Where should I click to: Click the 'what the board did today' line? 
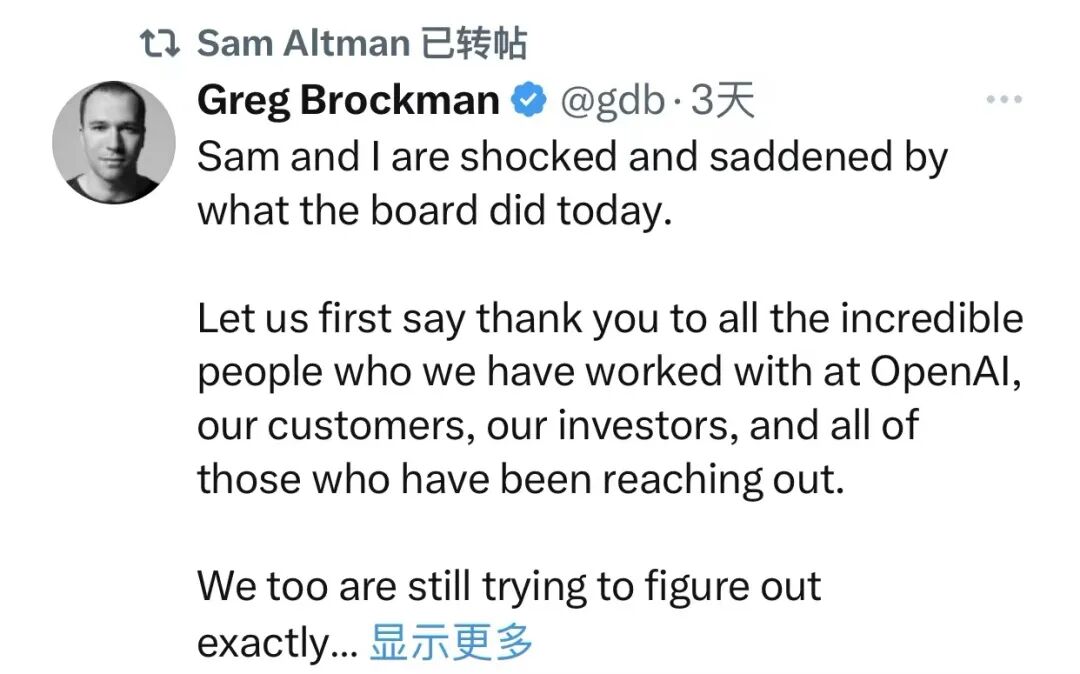coord(435,211)
